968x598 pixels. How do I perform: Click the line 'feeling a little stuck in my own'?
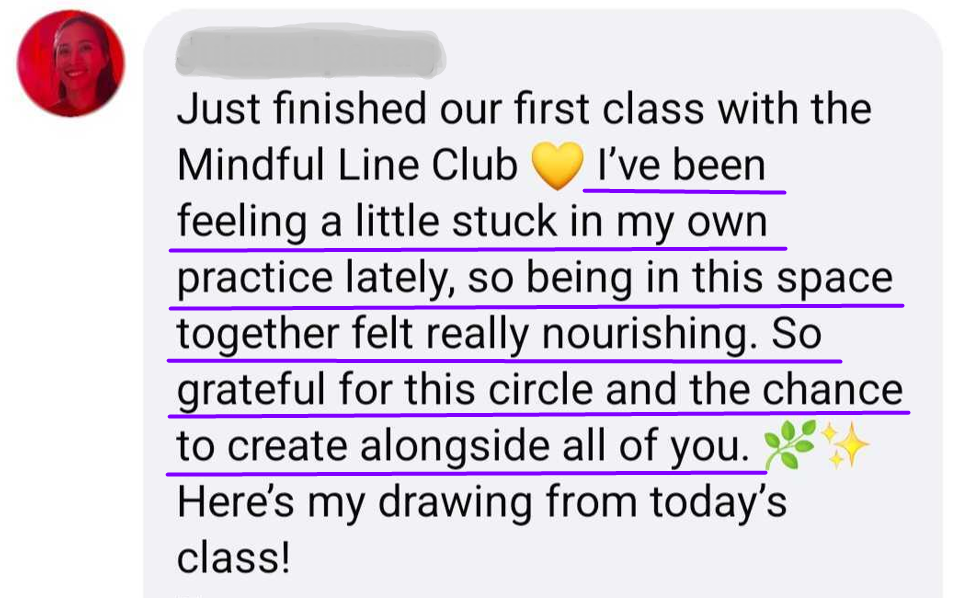click(472, 222)
